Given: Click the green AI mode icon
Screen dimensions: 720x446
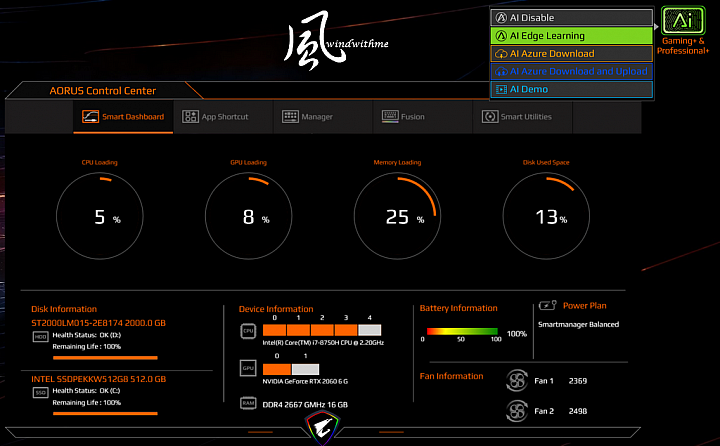Looking at the screenshot, I should coord(683,21).
